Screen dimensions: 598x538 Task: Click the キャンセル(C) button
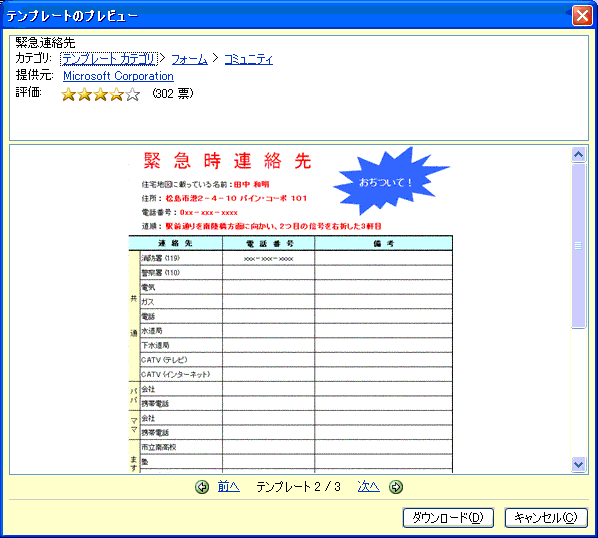[546, 517]
